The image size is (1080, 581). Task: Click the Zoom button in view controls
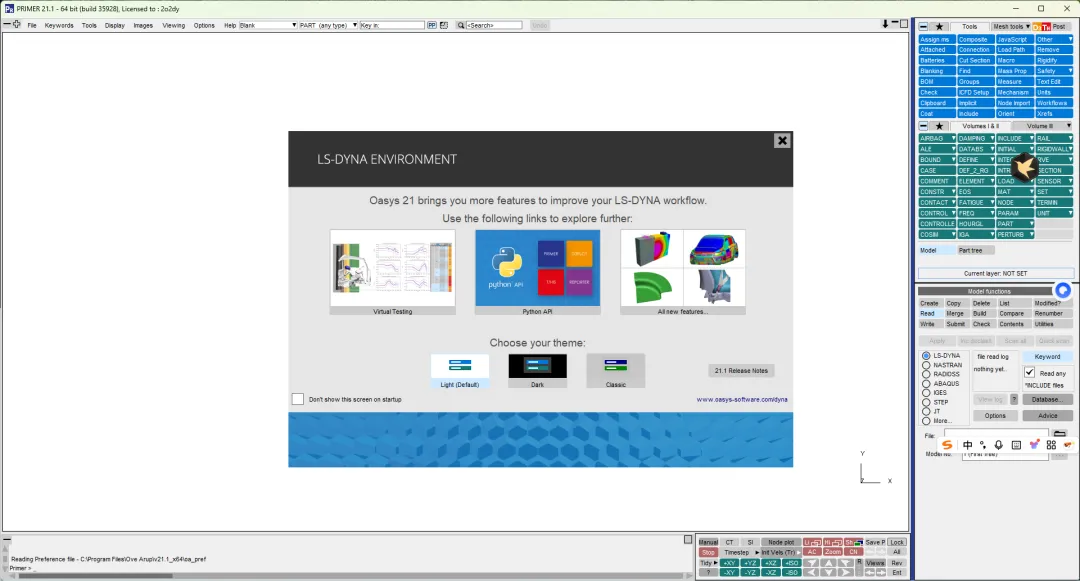(x=833, y=552)
